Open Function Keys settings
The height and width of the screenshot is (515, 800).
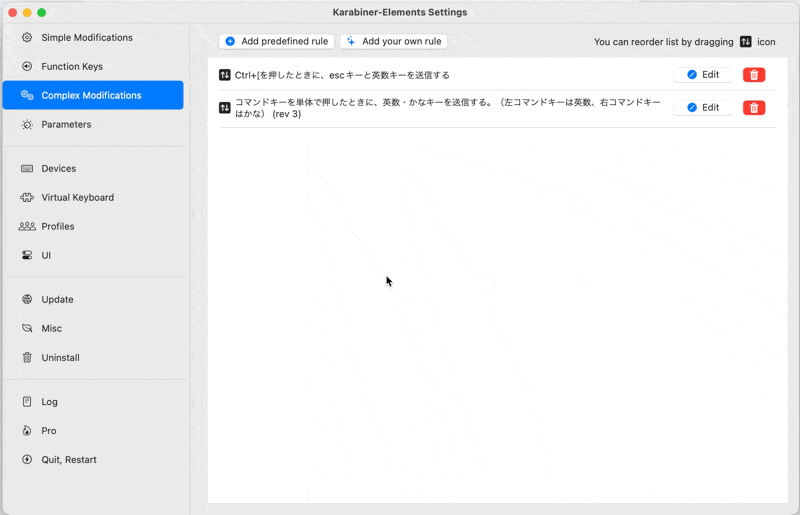93,66
